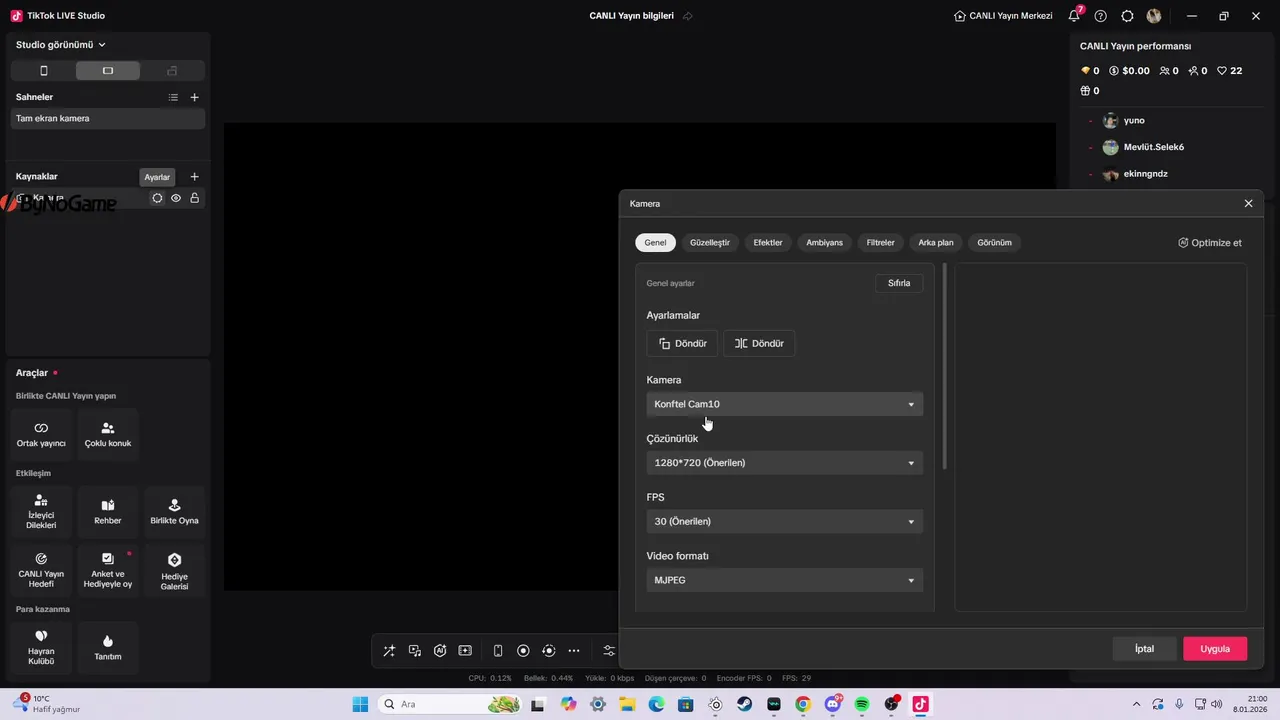Click the add-screen toolbar icon

coord(465,651)
